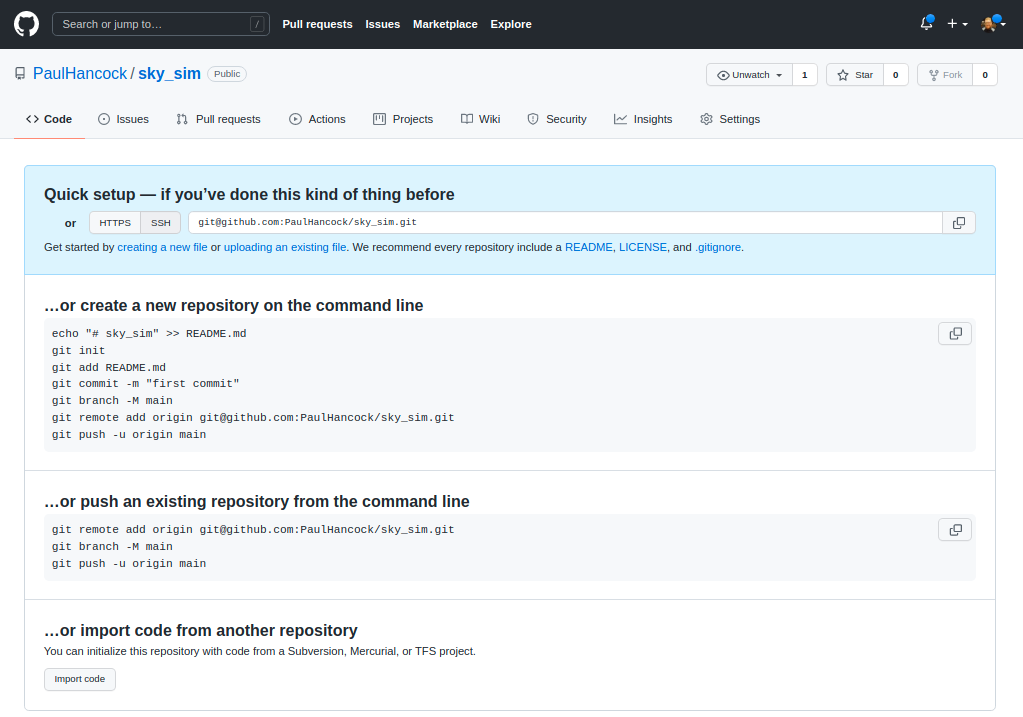
Task: Open the plus sign create menu
Action: click(x=955, y=23)
